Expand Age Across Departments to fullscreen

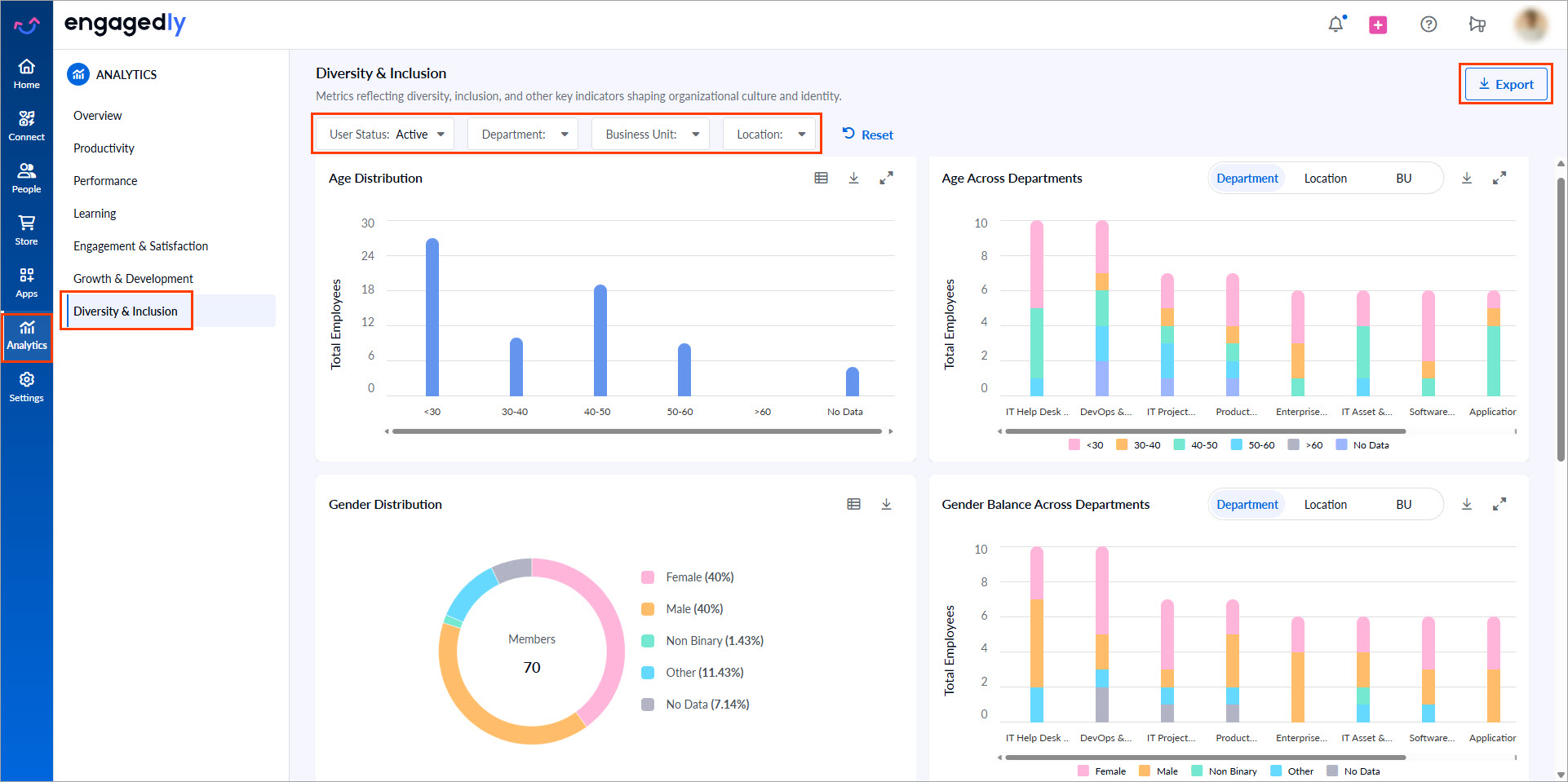(1499, 178)
